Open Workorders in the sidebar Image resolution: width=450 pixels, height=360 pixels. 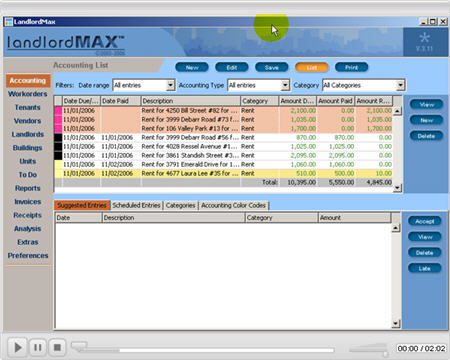point(28,94)
